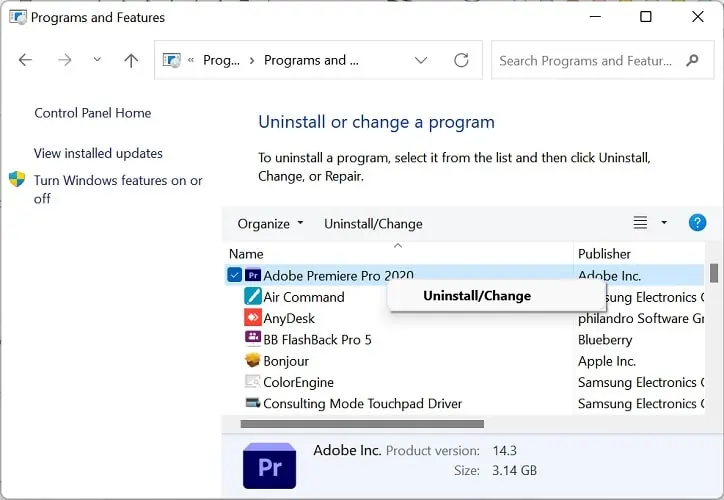This screenshot has width=724, height=500.
Task: Open Turn Windows features on or off
Action: (x=118, y=189)
